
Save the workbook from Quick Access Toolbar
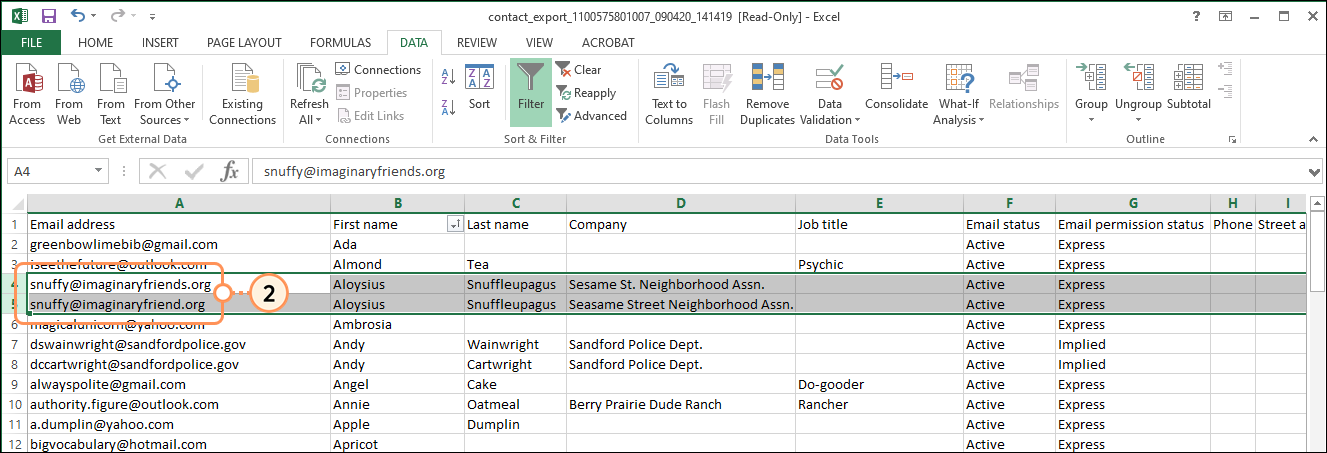[x=47, y=17]
